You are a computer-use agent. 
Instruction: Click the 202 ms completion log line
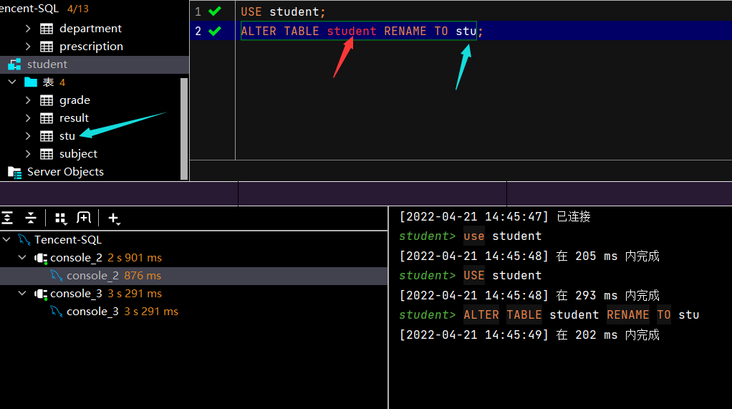point(529,335)
